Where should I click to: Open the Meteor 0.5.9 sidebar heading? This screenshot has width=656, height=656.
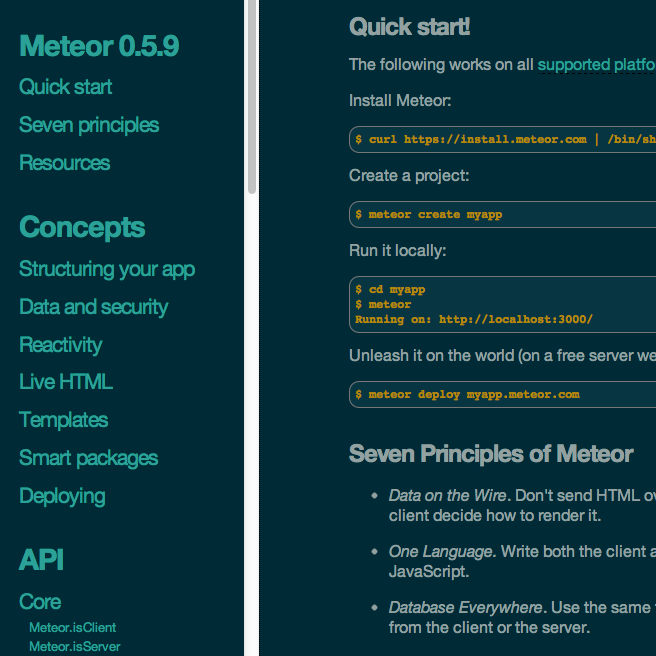pyautogui.click(x=99, y=46)
